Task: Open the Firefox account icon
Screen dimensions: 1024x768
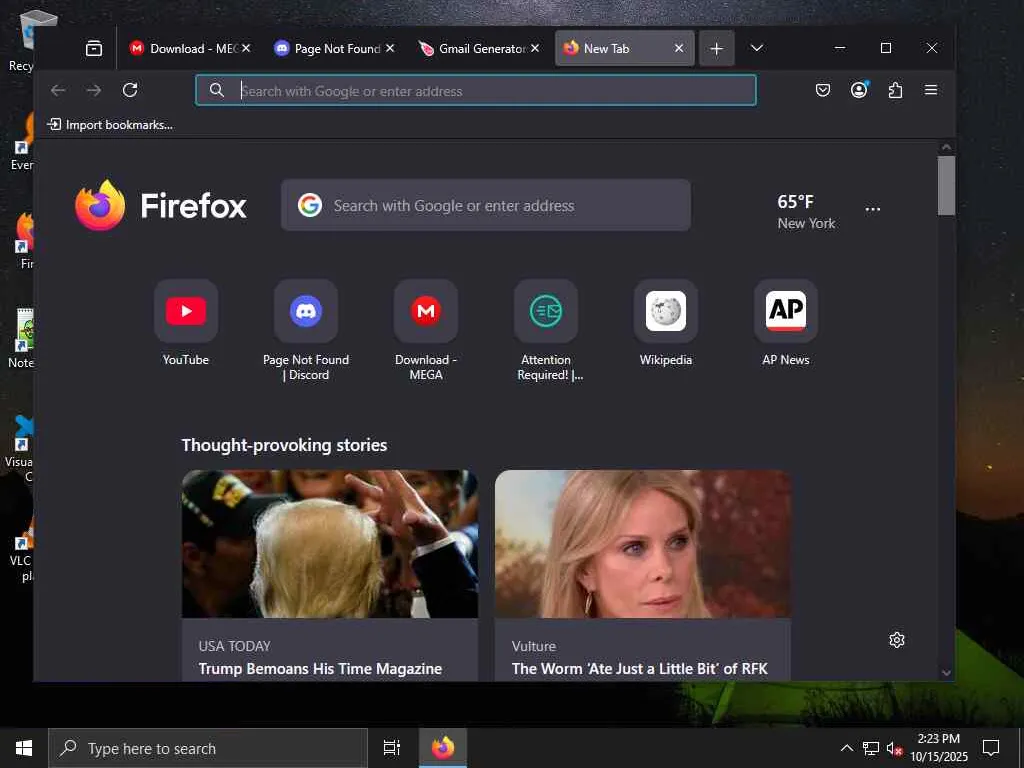Action: [x=859, y=90]
